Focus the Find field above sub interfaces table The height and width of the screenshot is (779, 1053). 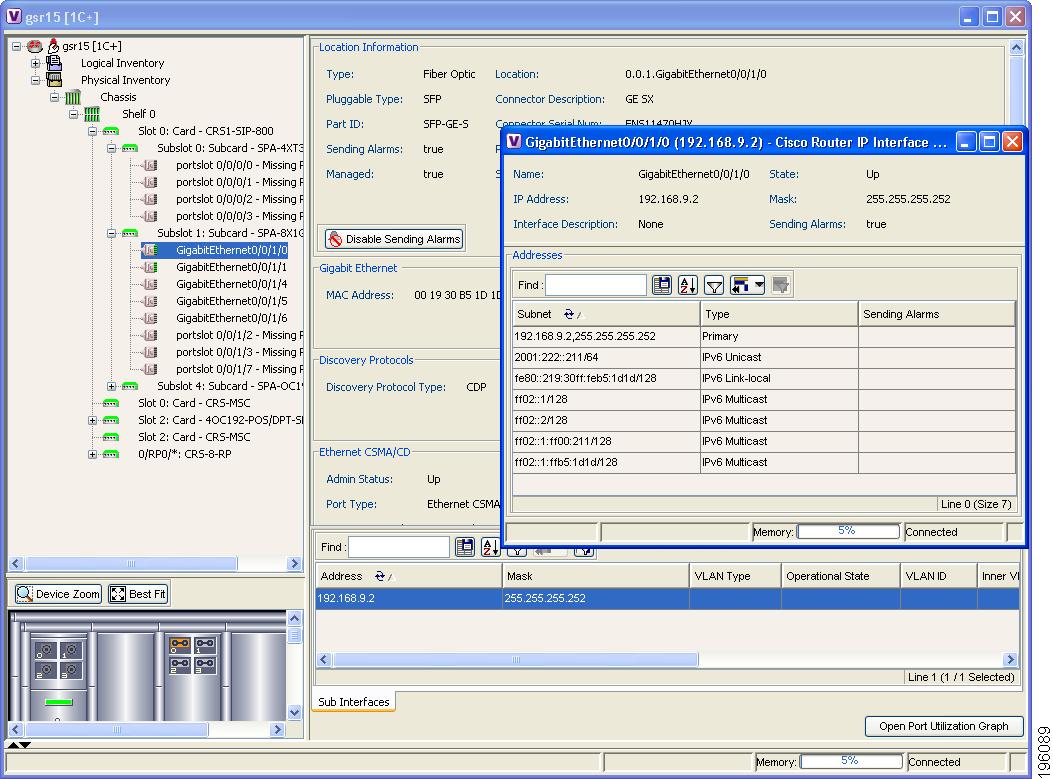pyautogui.click(x=399, y=547)
